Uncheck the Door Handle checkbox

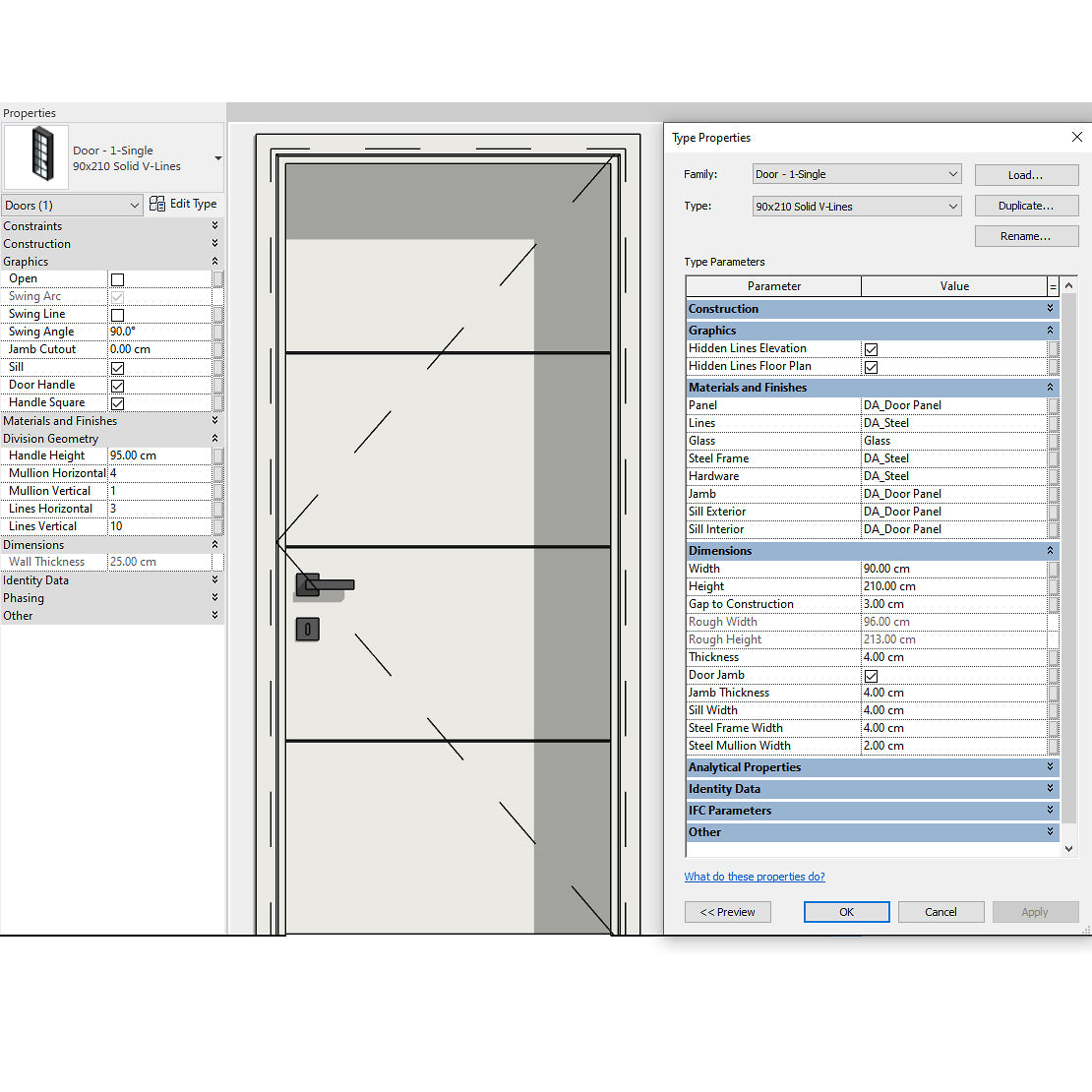(x=117, y=385)
